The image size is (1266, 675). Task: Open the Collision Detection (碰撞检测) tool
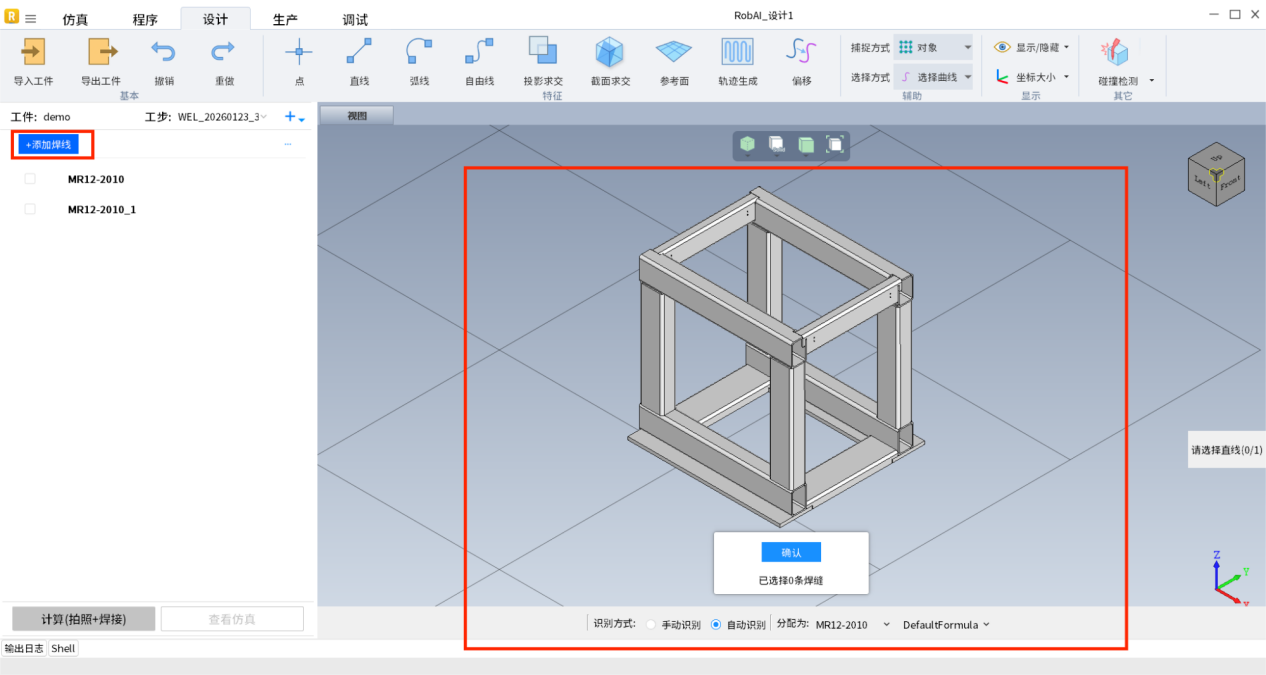(x=1116, y=53)
